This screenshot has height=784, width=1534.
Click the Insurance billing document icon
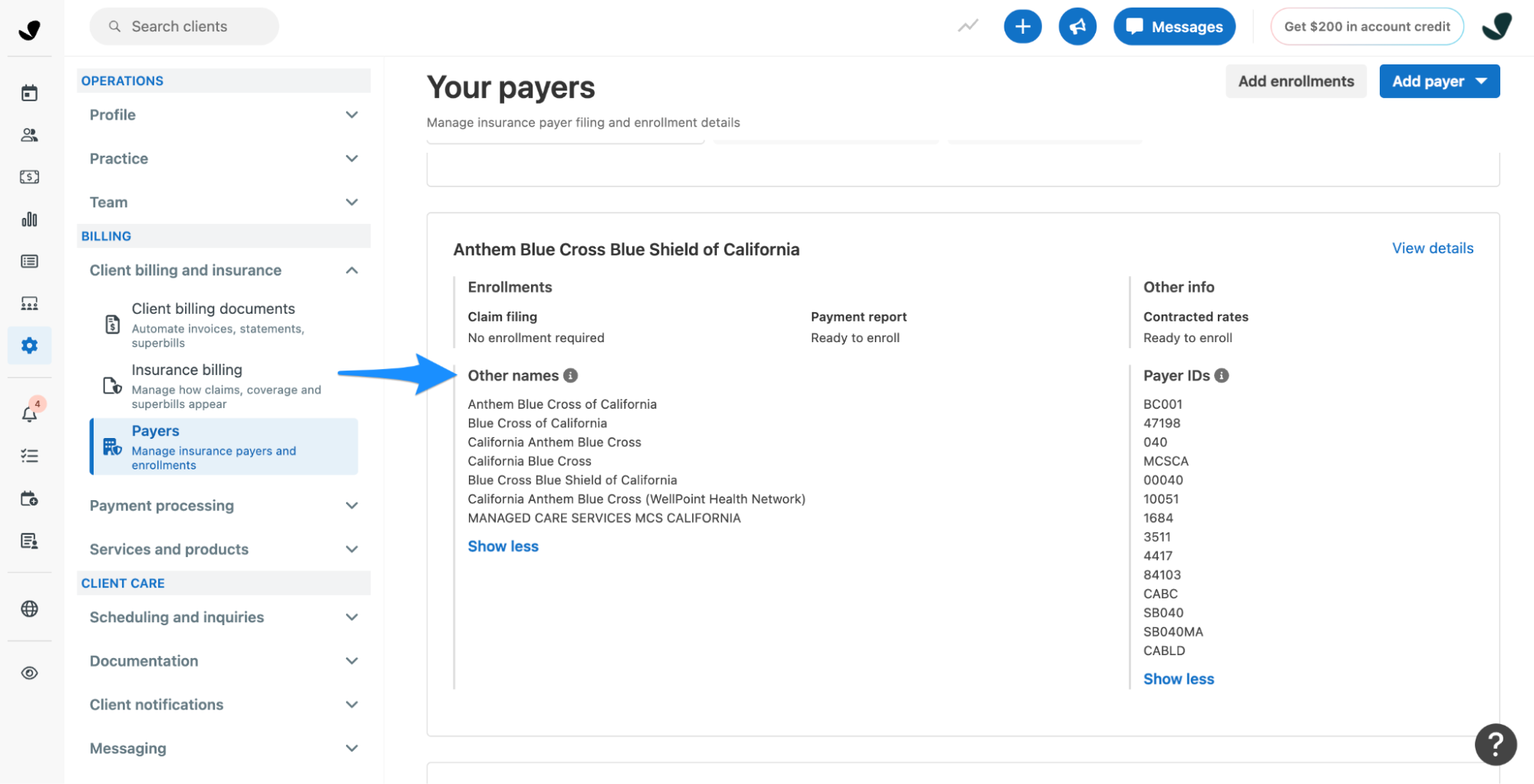(112, 385)
